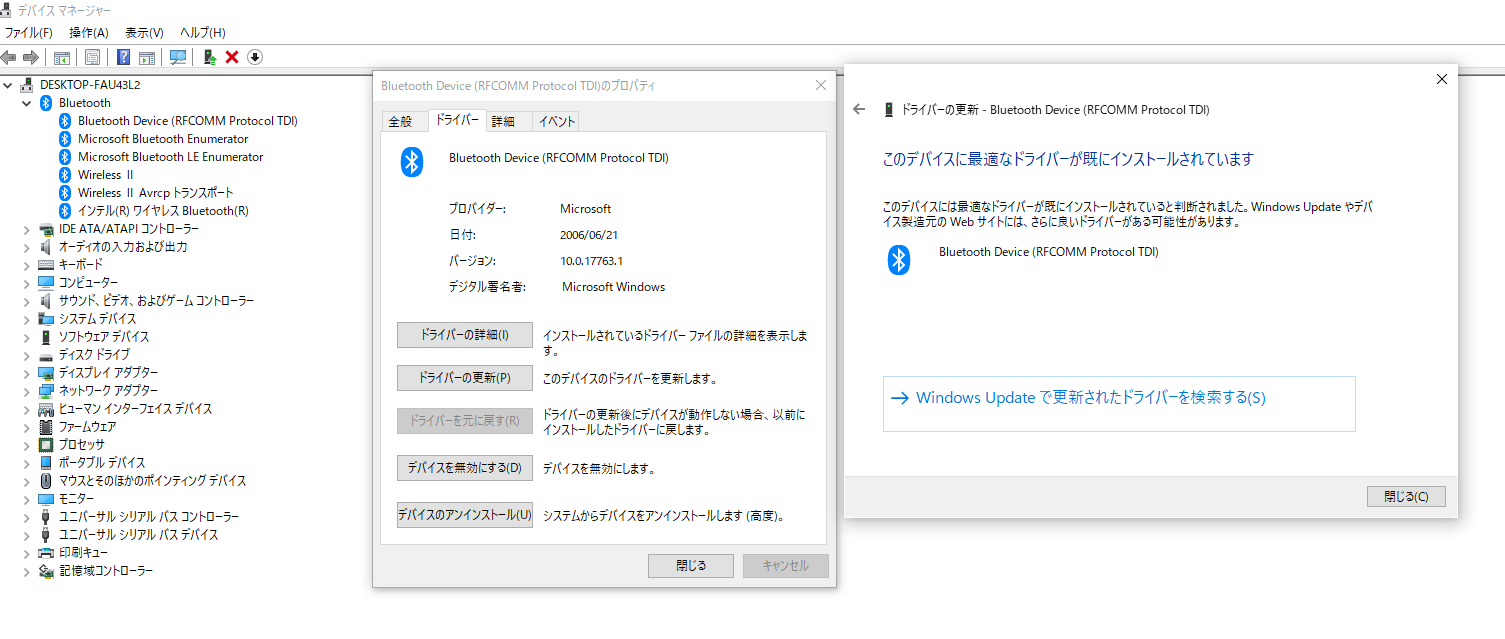The image size is (1505, 639).
Task: Open Properties via the toolbar properties icon
Action: [x=93, y=57]
